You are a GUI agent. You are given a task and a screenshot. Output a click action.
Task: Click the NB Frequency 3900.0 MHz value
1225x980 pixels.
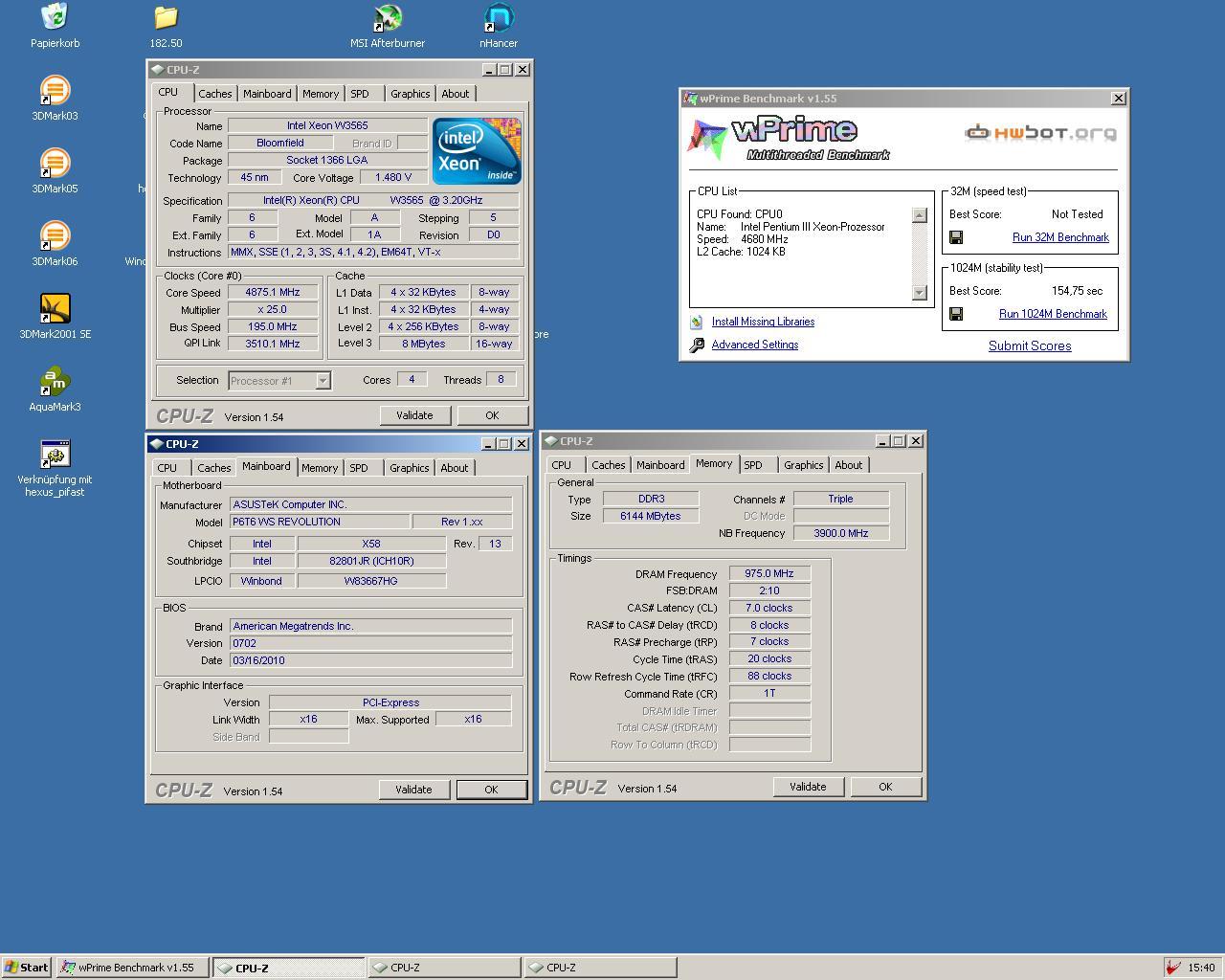tap(841, 533)
